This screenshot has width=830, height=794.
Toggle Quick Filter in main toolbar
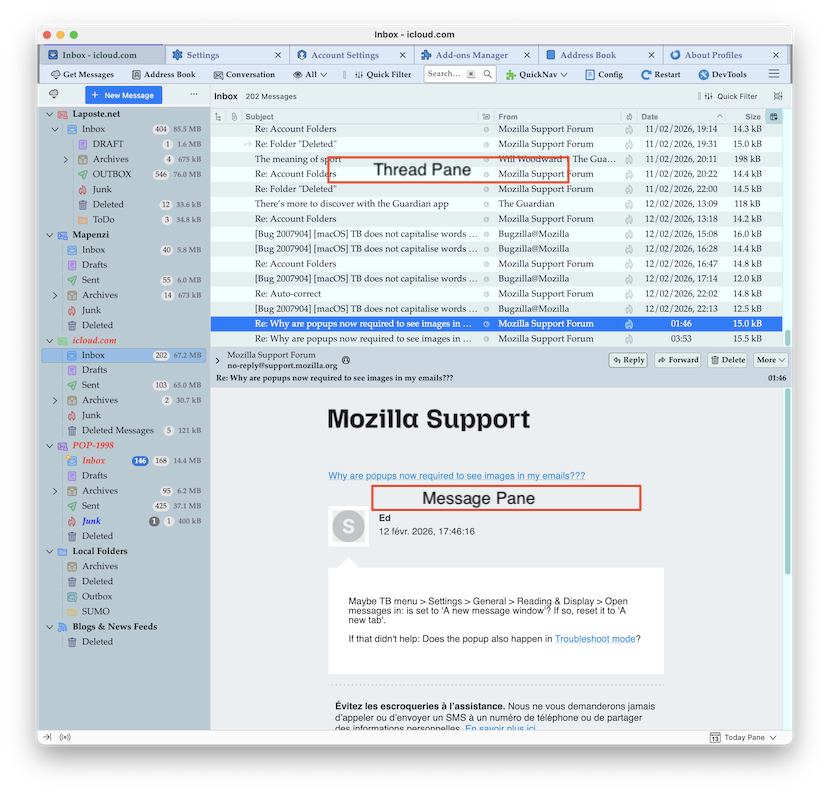[x=383, y=75]
